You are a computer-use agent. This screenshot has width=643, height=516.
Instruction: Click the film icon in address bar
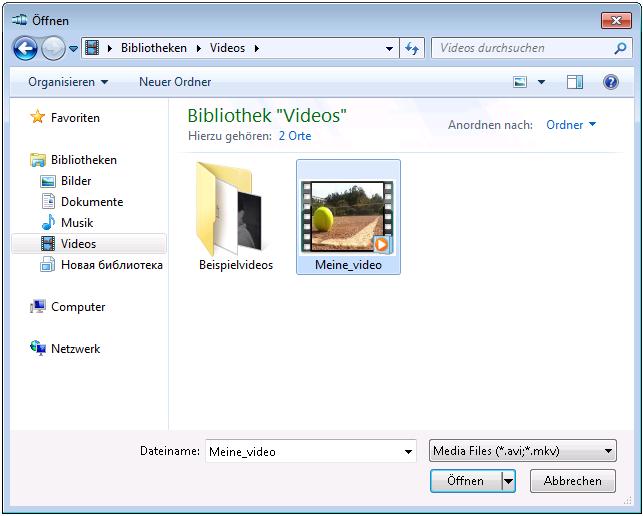tap(92, 48)
